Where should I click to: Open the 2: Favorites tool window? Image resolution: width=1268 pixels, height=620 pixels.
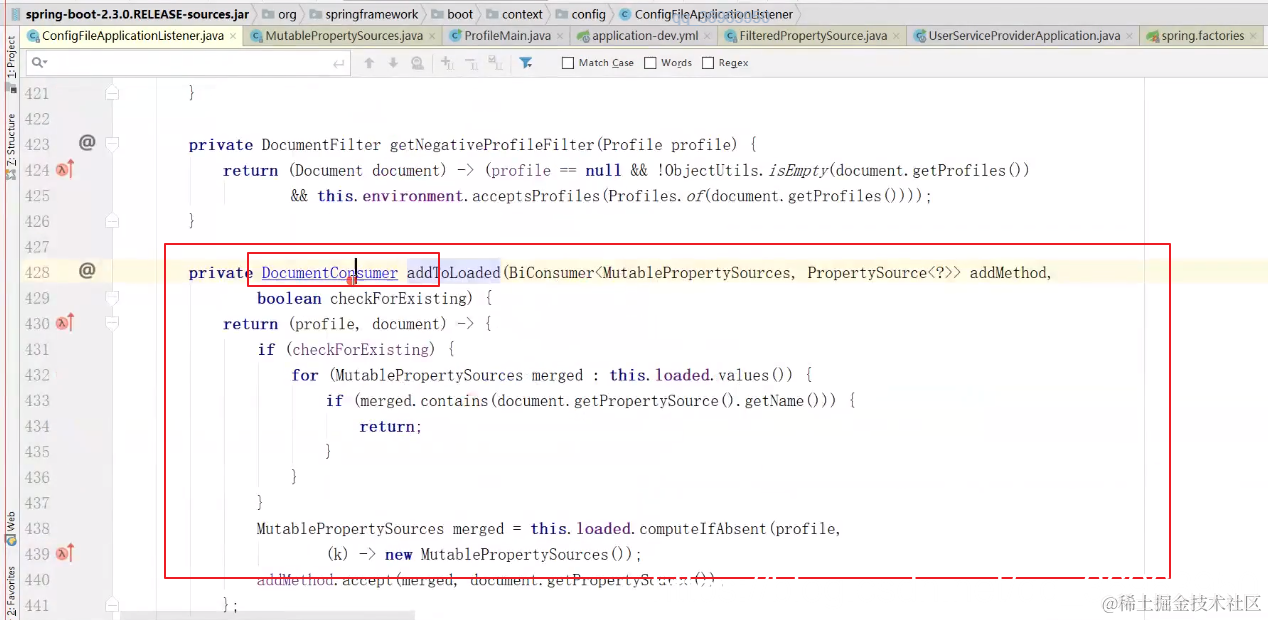pyautogui.click(x=10, y=591)
